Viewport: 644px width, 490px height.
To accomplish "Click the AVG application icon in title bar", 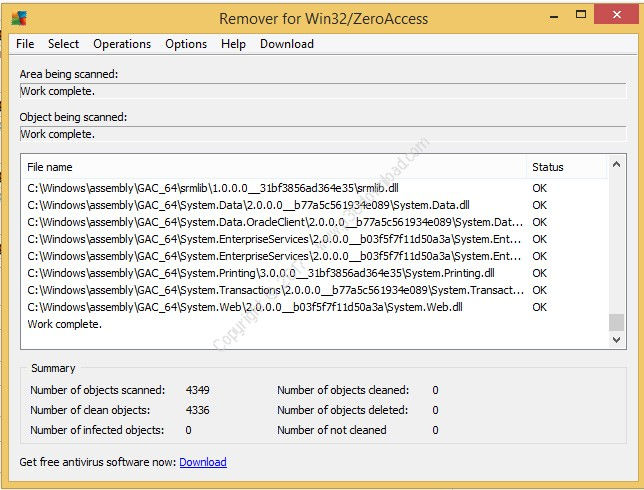I will coord(19,18).
